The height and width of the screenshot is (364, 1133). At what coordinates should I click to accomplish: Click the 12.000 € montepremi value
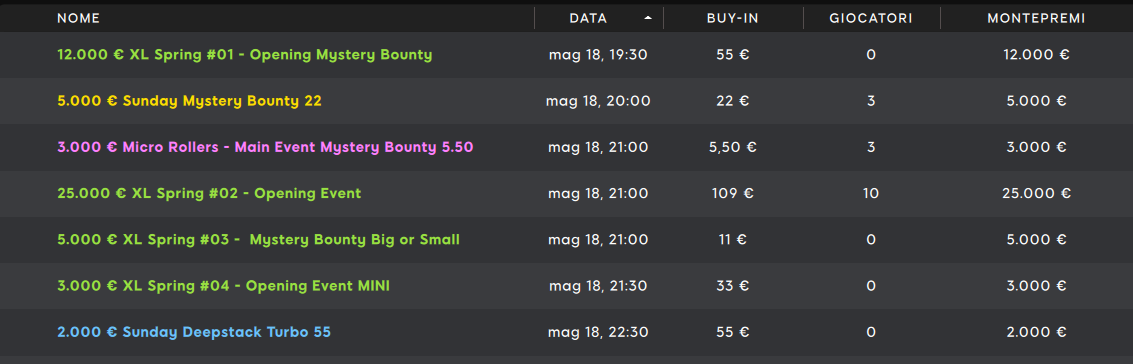click(1036, 55)
